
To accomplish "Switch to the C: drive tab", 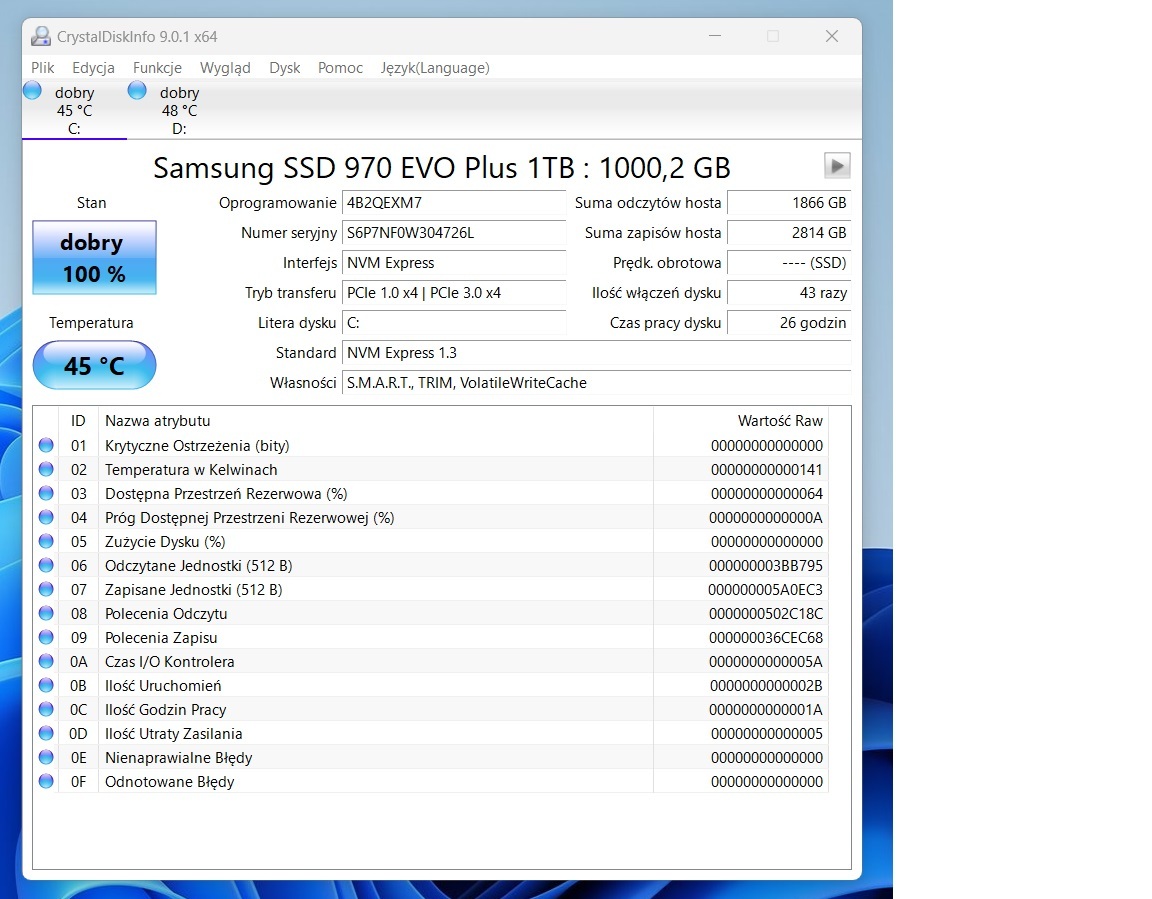I will click(74, 109).
